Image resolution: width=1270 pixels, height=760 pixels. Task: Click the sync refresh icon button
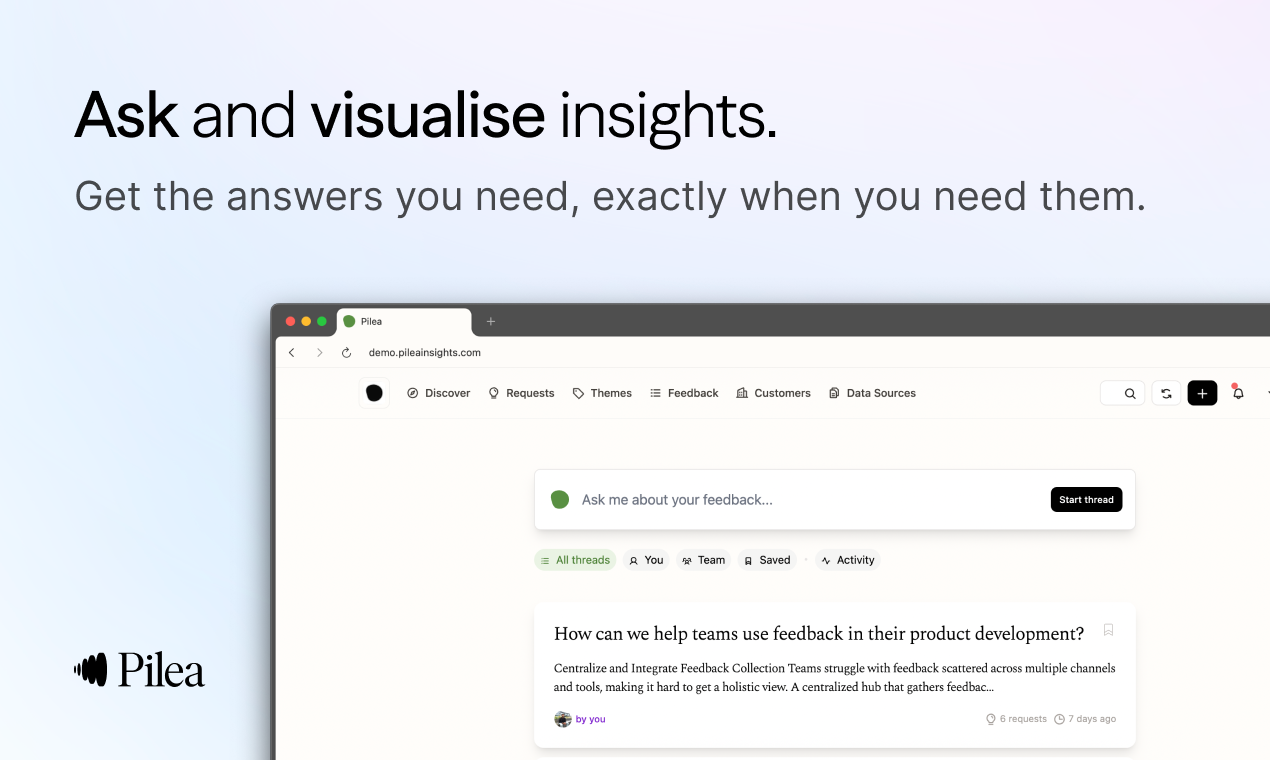click(1166, 393)
